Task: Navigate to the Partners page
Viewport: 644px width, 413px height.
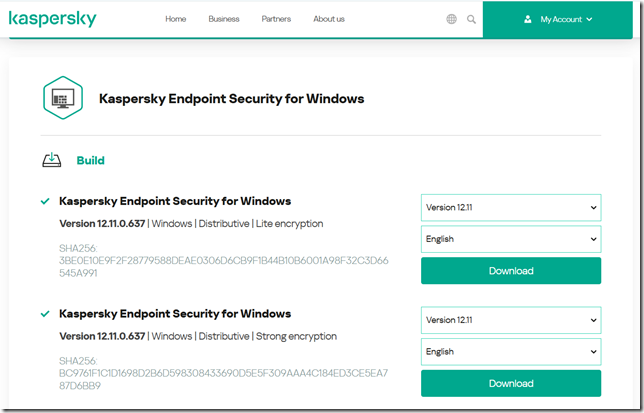Action: [276, 19]
